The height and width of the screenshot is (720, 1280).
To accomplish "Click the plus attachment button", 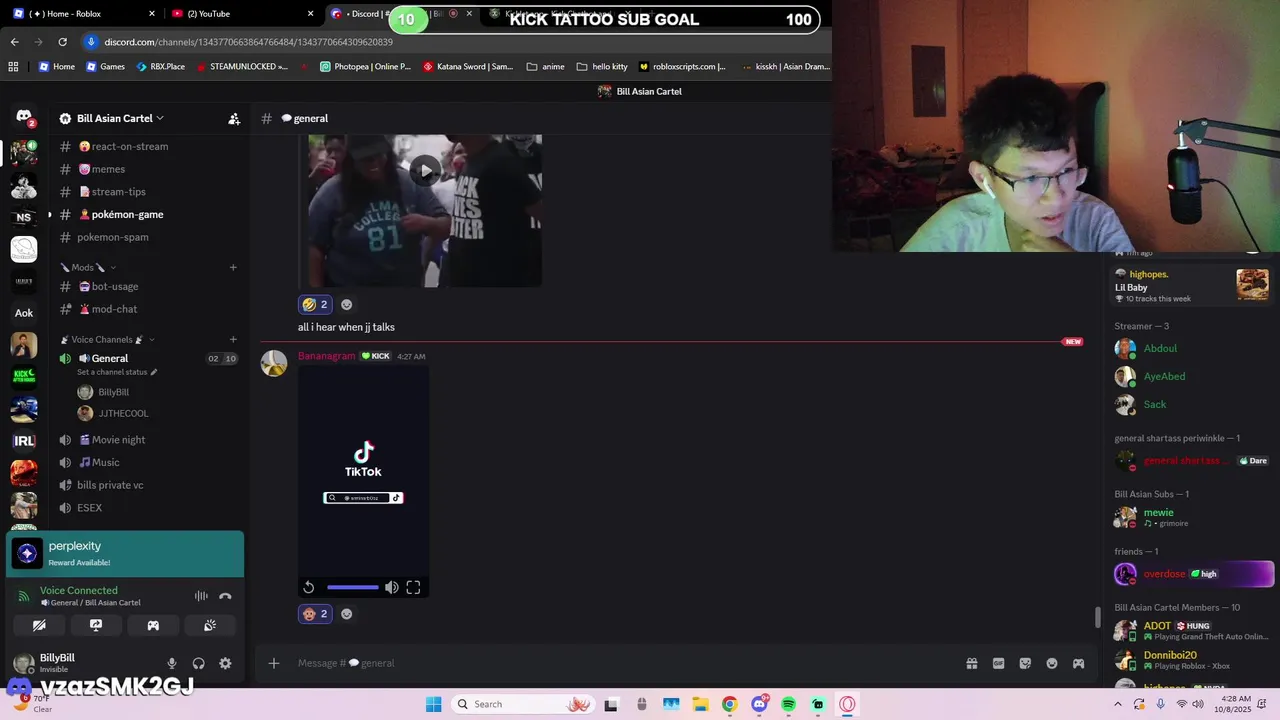I will click(274, 663).
